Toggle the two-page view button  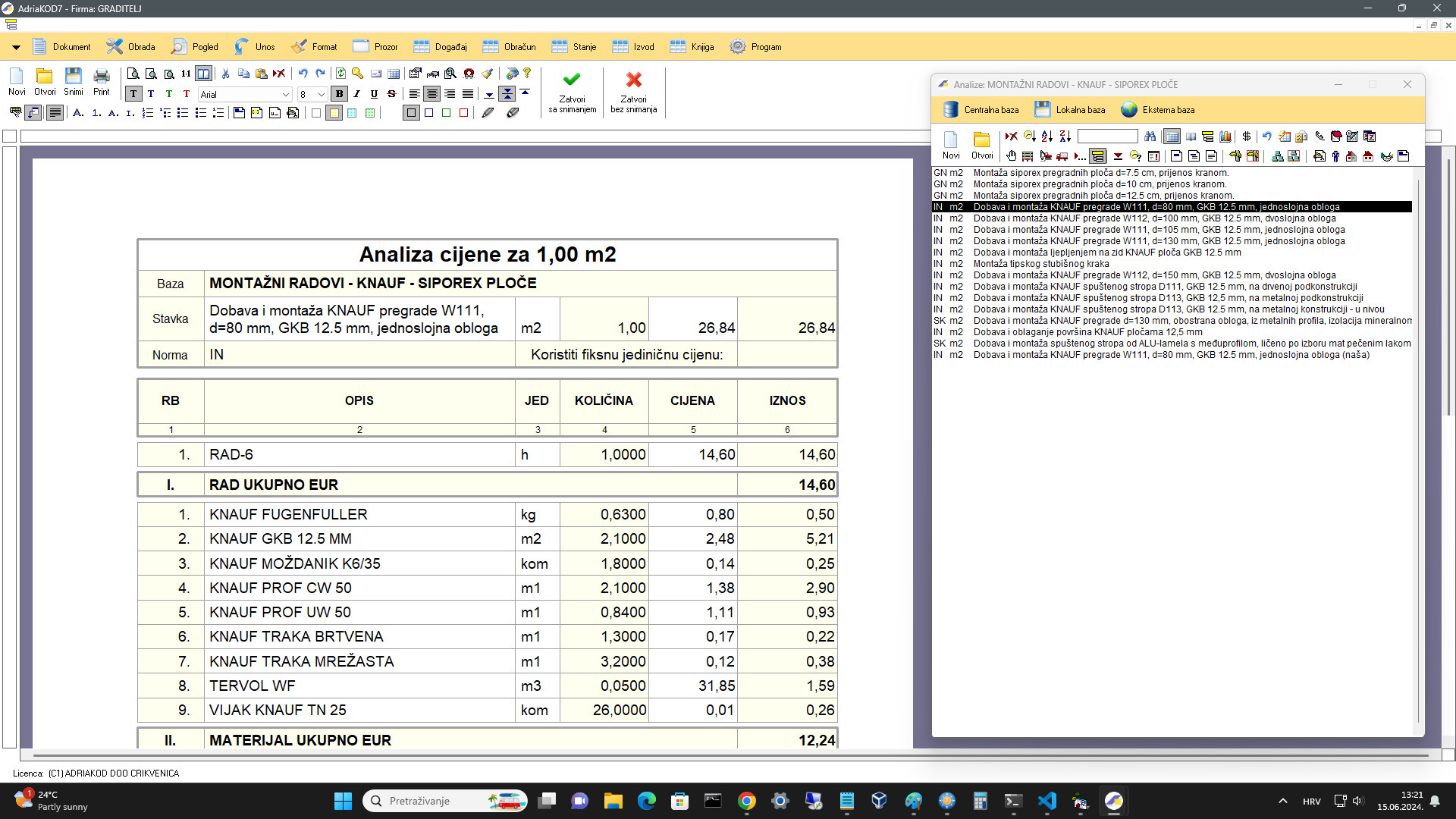point(204,74)
